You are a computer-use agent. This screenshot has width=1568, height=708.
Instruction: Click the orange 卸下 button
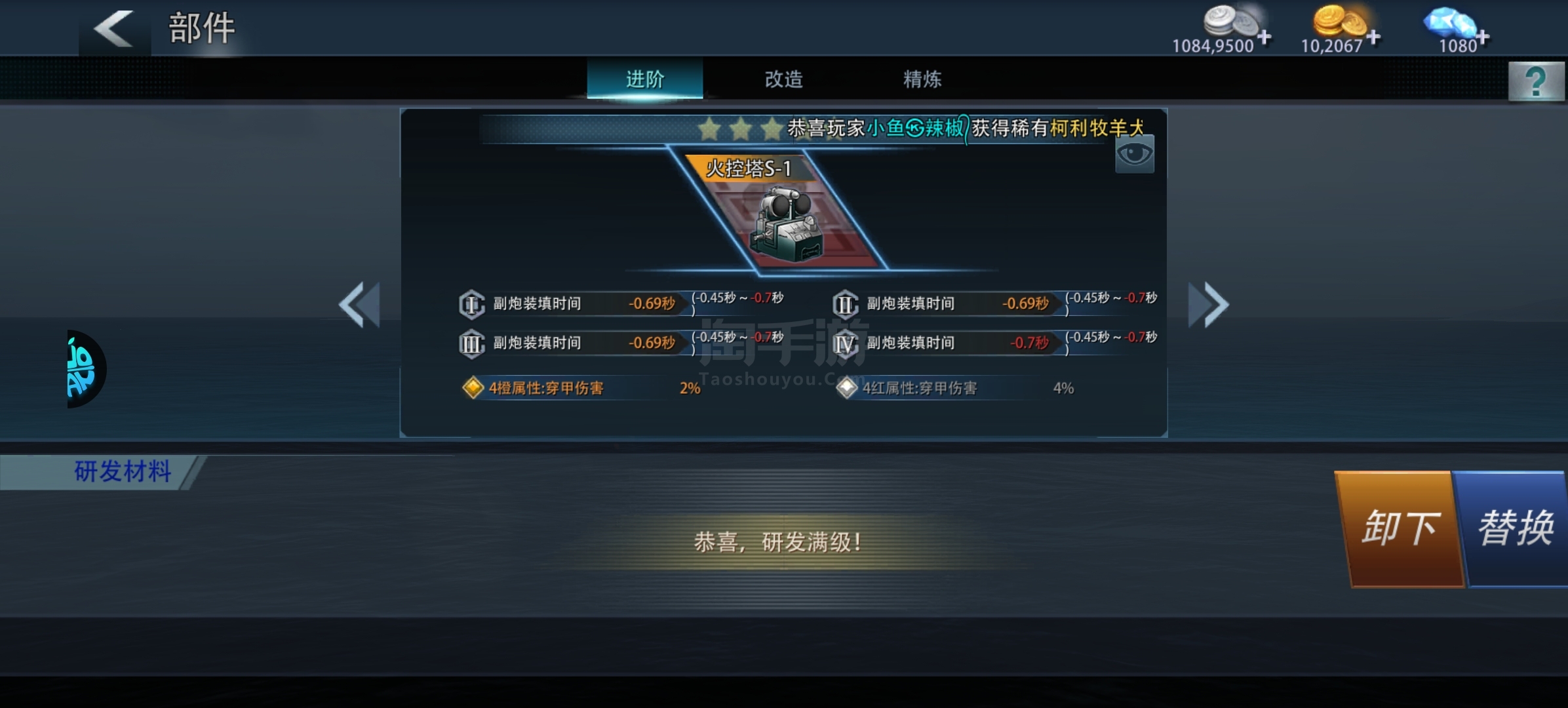(1400, 528)
